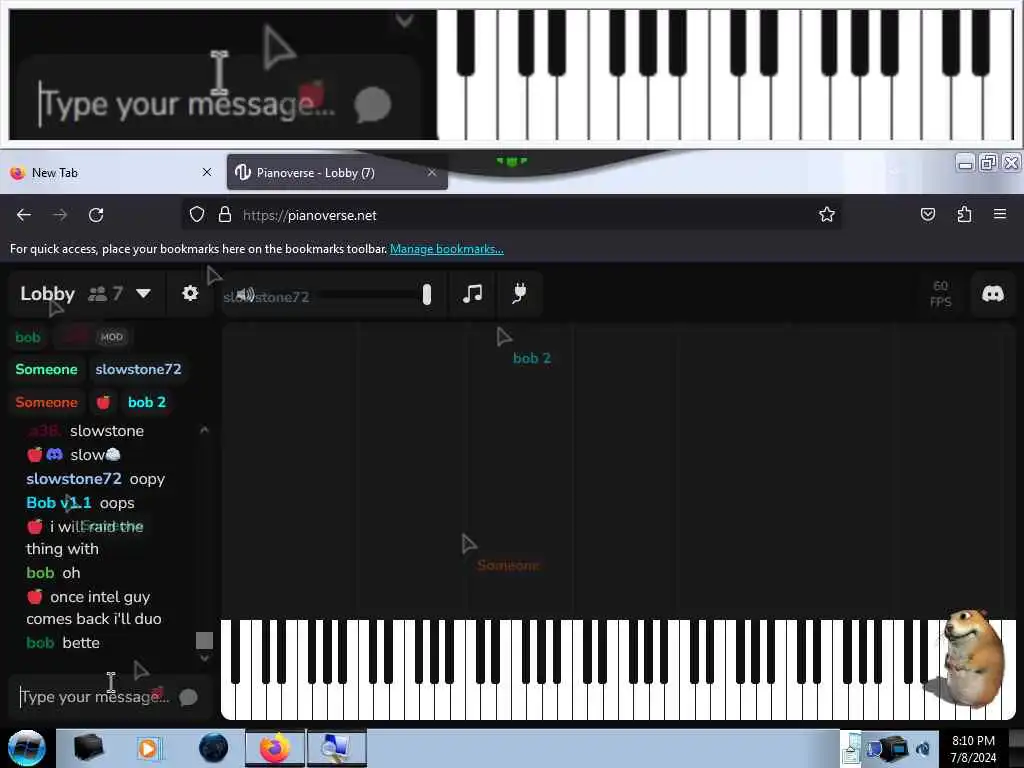This screenshot has height=768, width=1024.
Task: Expand the Lobby room dropdown arrow
Action: [144, 293]
